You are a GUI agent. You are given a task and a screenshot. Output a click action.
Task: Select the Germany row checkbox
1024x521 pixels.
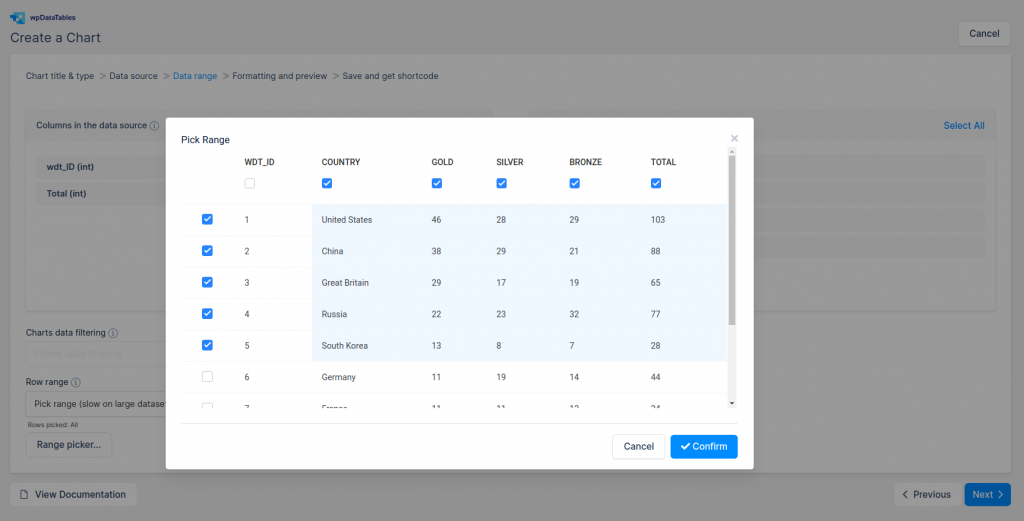click(207, 377)
